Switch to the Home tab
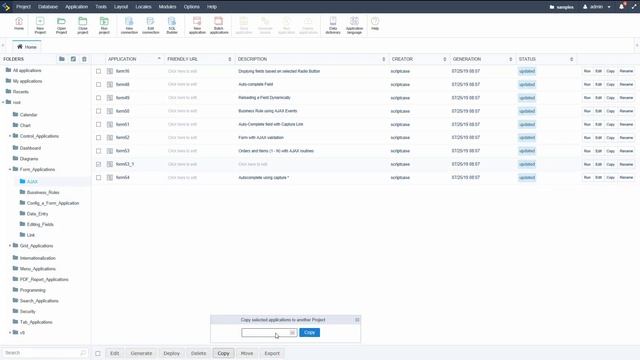The height and width of the screenshot is (360, 640). (x=27, y=47)
